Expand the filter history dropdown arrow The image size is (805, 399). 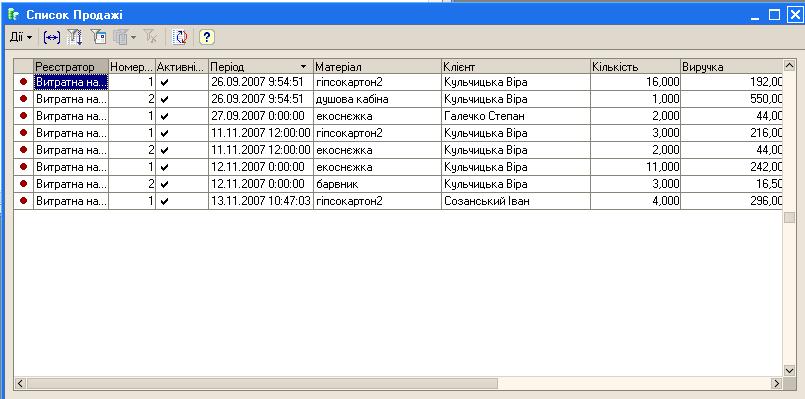coord(133,37)
